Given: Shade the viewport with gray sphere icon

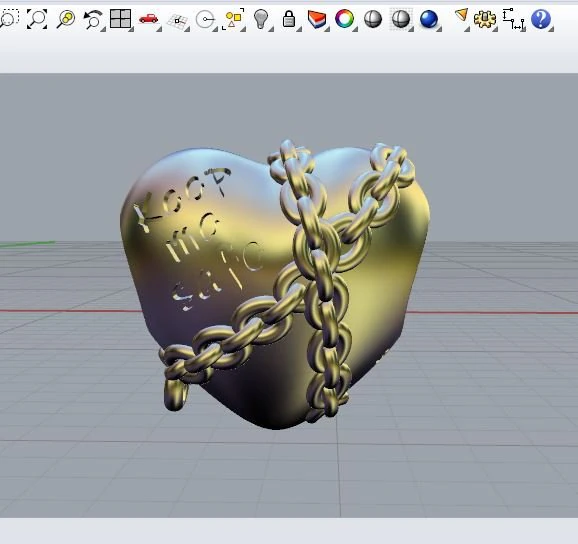Looking at the screenshot, I should click(373, 19).
